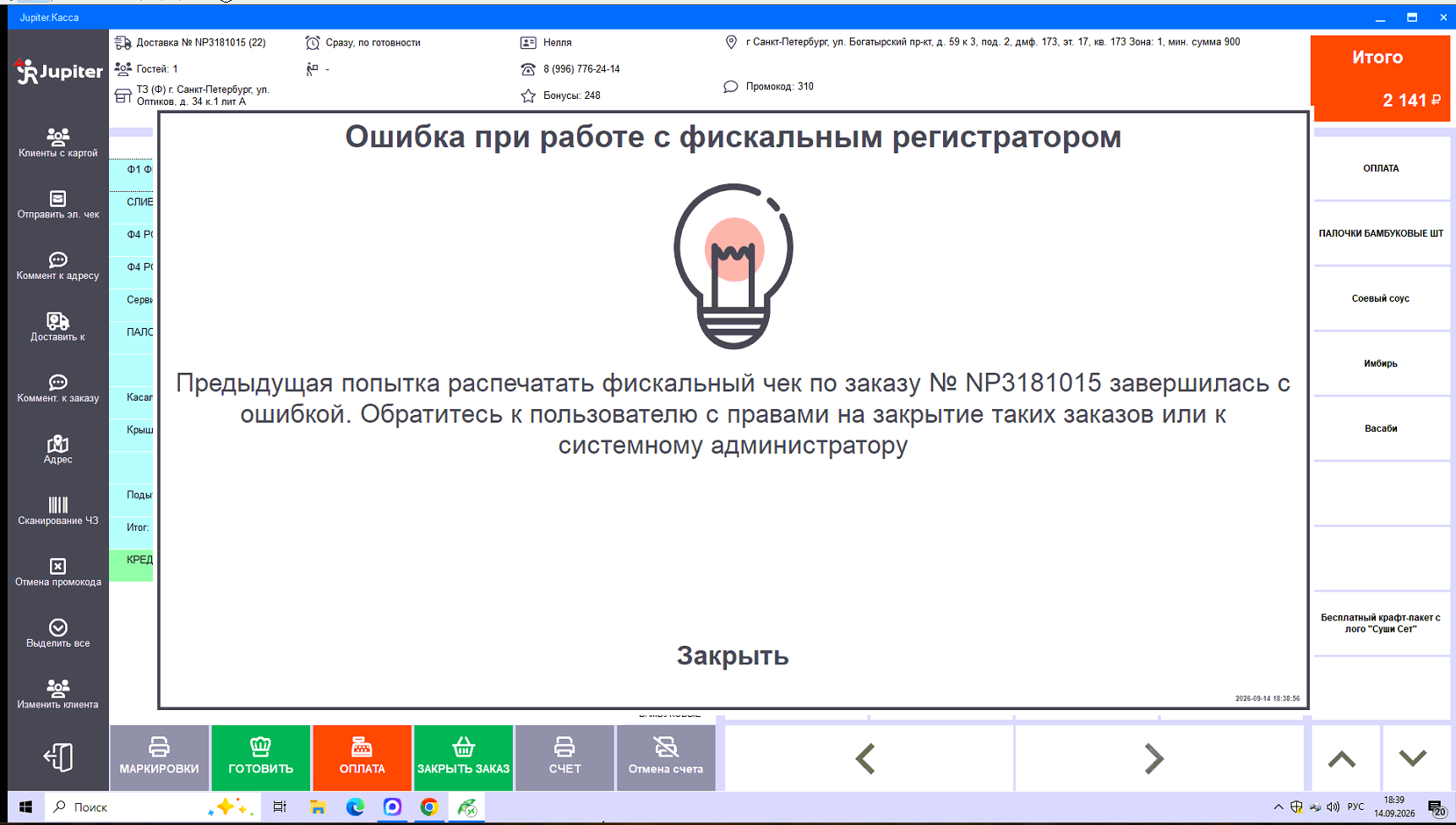Image resolution: width=1456 pixels, height=825 pixels.
Task: Open Изменить клиента
Action: pyautogui.click(x=58, y=695)
